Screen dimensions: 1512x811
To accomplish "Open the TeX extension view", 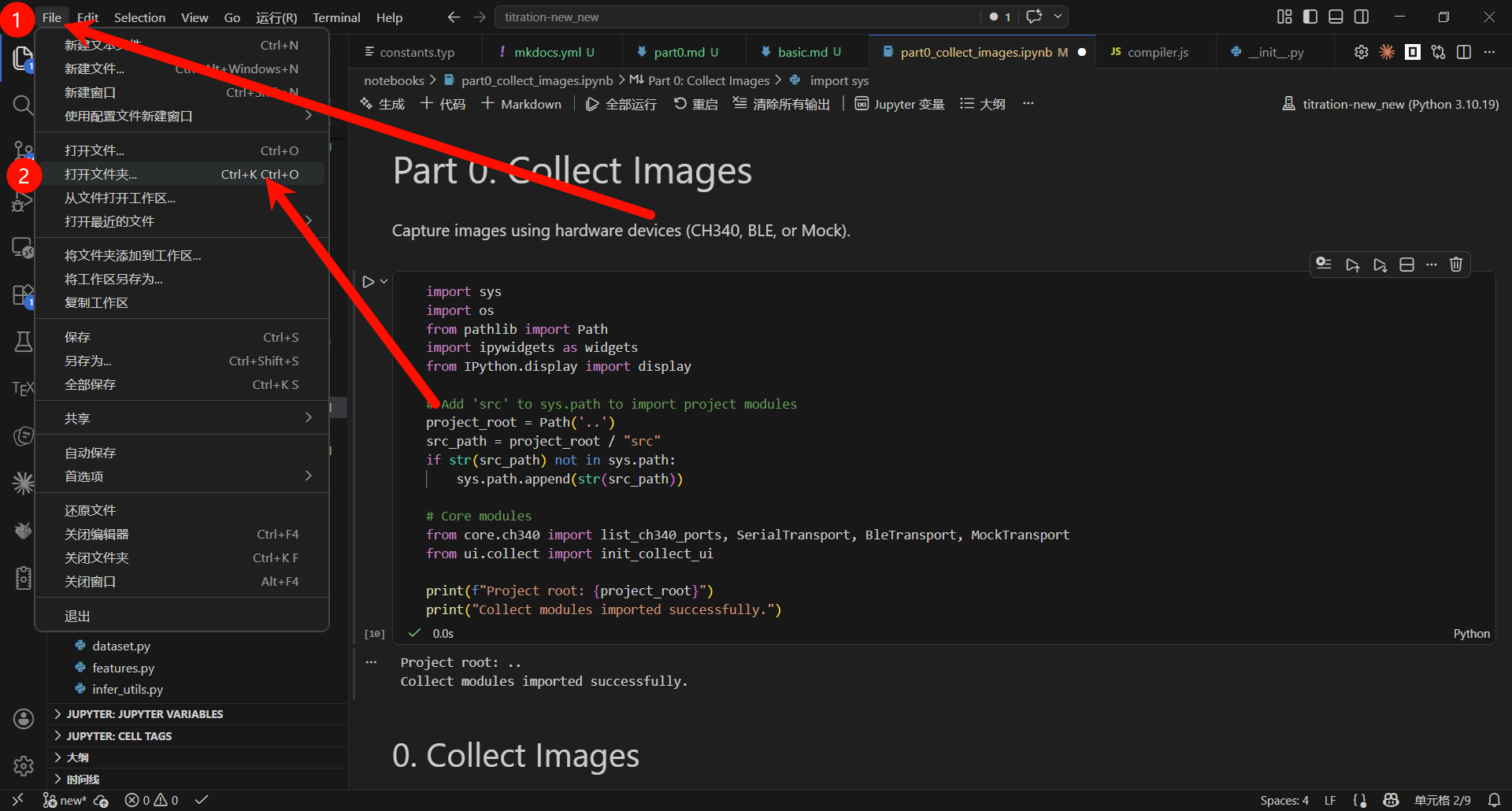I will (x=23, y=388).
